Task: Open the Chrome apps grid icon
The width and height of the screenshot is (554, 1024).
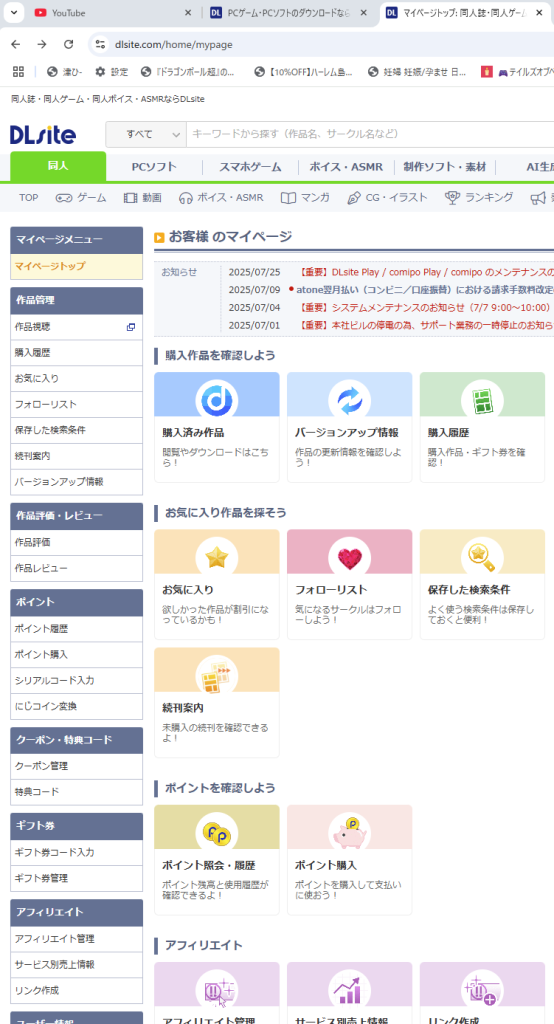Action: tap(18, 72)
